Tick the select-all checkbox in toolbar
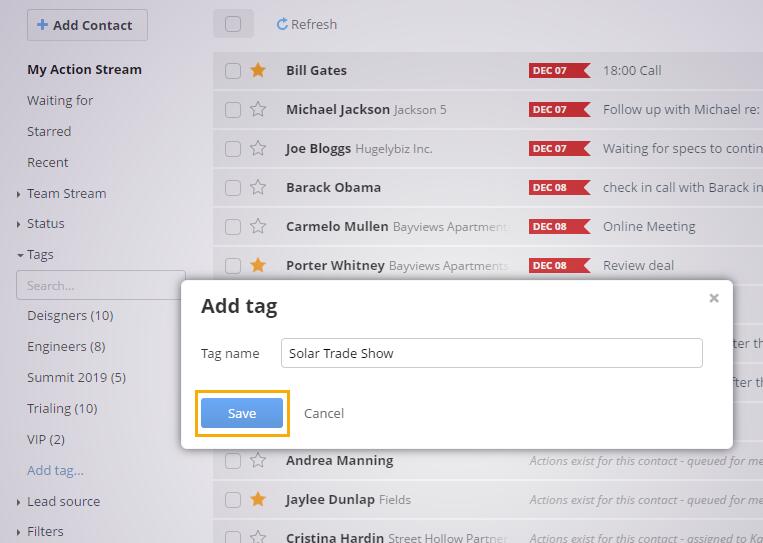The image size is (763, 543). [x=233, y=24]
